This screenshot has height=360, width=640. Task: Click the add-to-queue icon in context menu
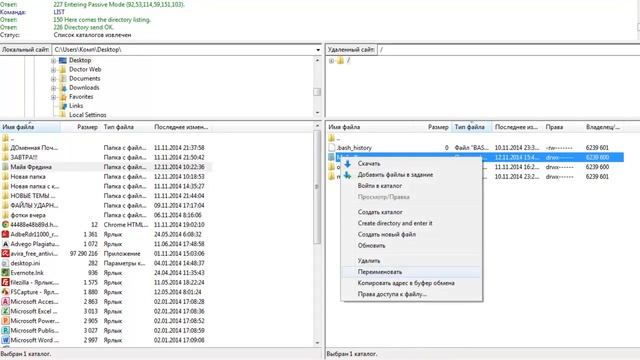(347, 175)
